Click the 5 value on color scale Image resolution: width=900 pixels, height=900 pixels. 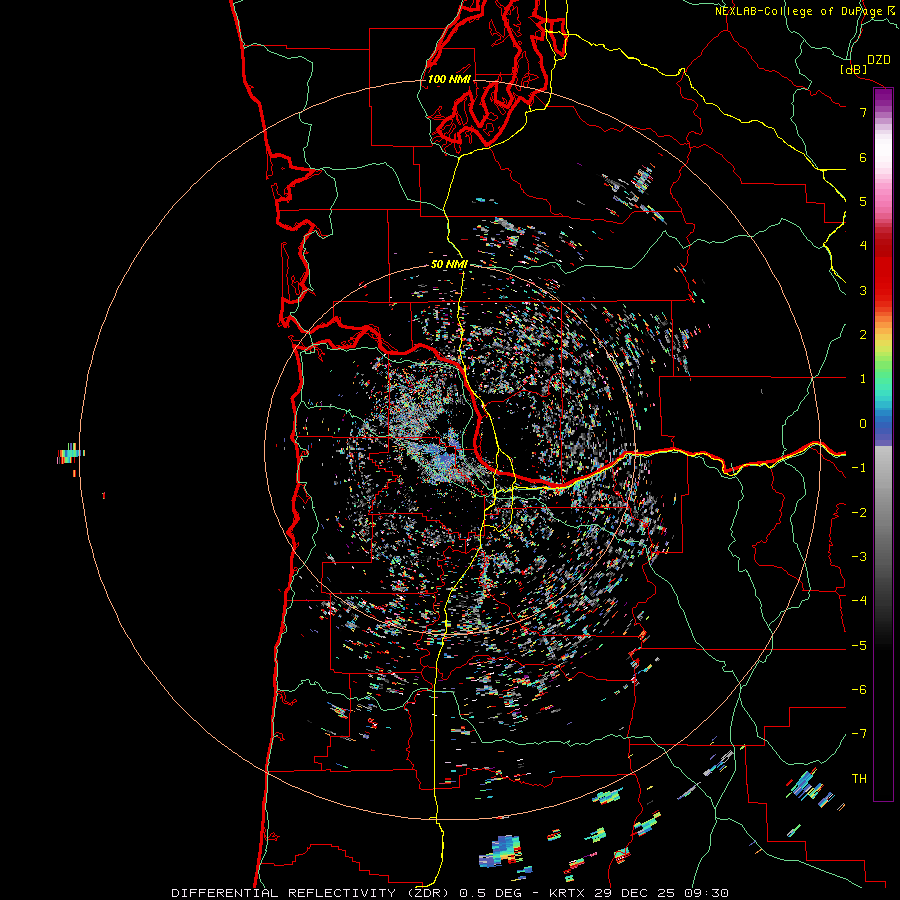click(x=863, y=201)
